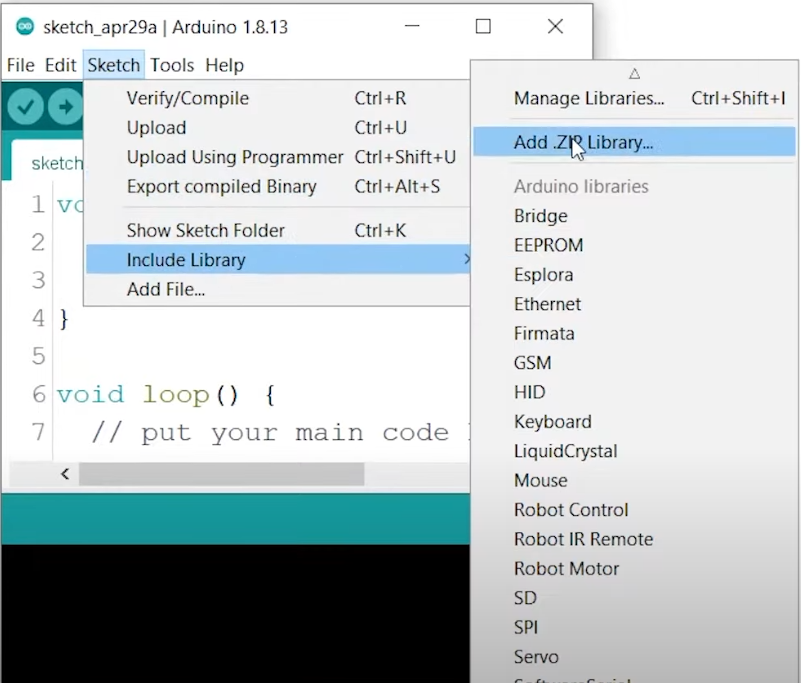Include the HID library
The width and height of the screenshot is (801, 683).
pos(634,392)
